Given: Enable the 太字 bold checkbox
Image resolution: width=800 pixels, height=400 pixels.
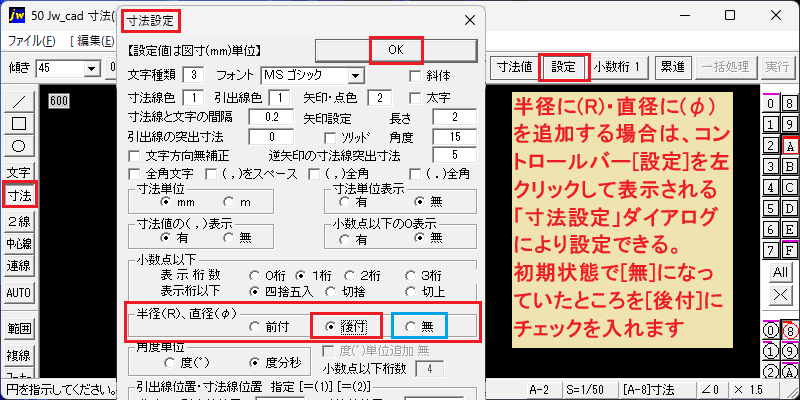Looking at the screenshot, I should (x=416, y=97).
